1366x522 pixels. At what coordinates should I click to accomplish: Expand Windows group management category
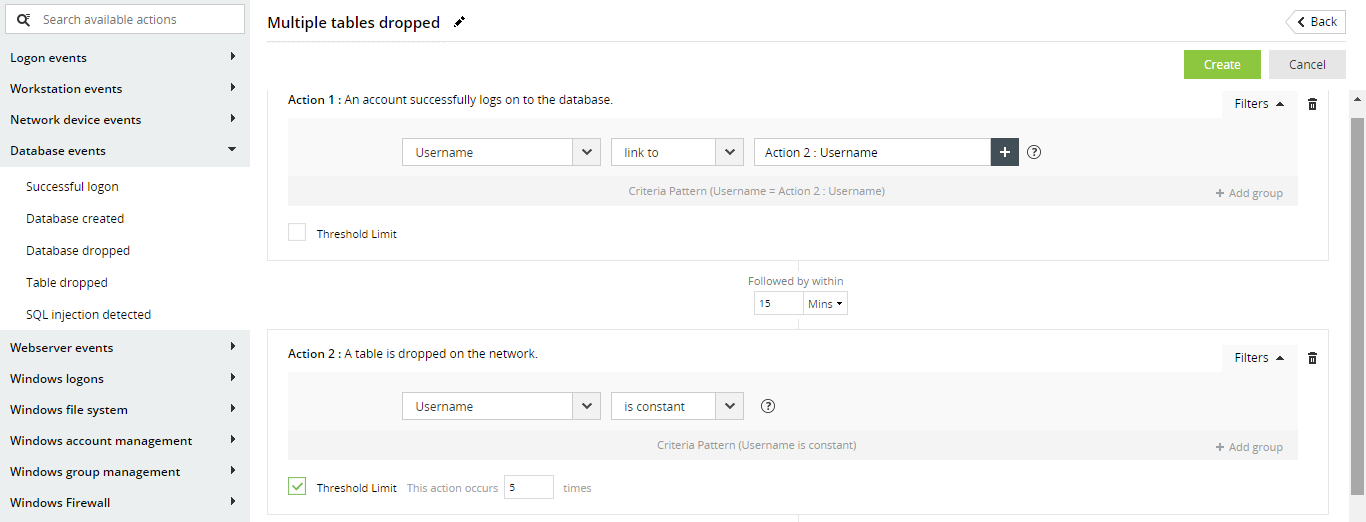click(125, 472)
